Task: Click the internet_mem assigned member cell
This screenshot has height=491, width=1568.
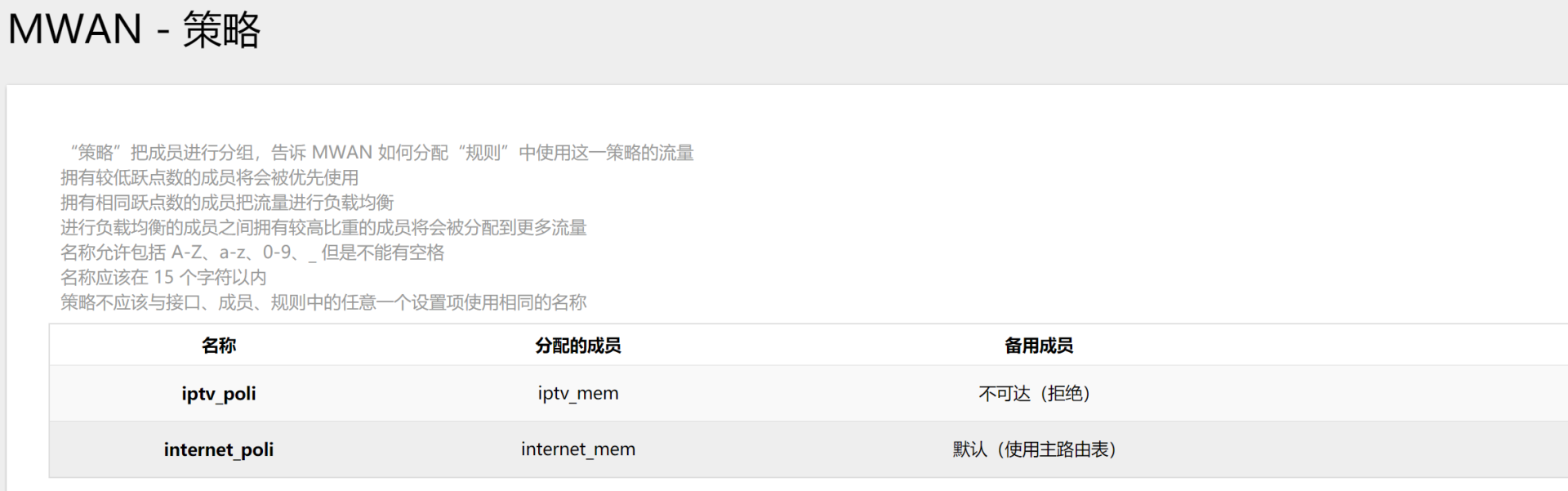Action: tap(578, 449)
